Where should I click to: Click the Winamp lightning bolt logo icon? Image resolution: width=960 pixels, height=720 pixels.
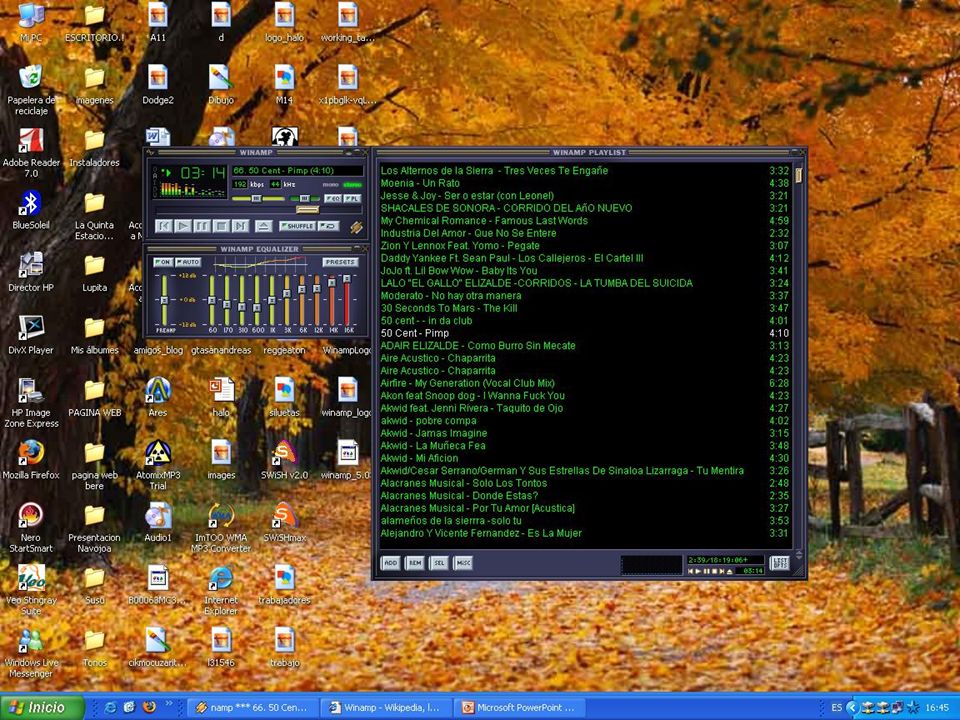(356, 227)
